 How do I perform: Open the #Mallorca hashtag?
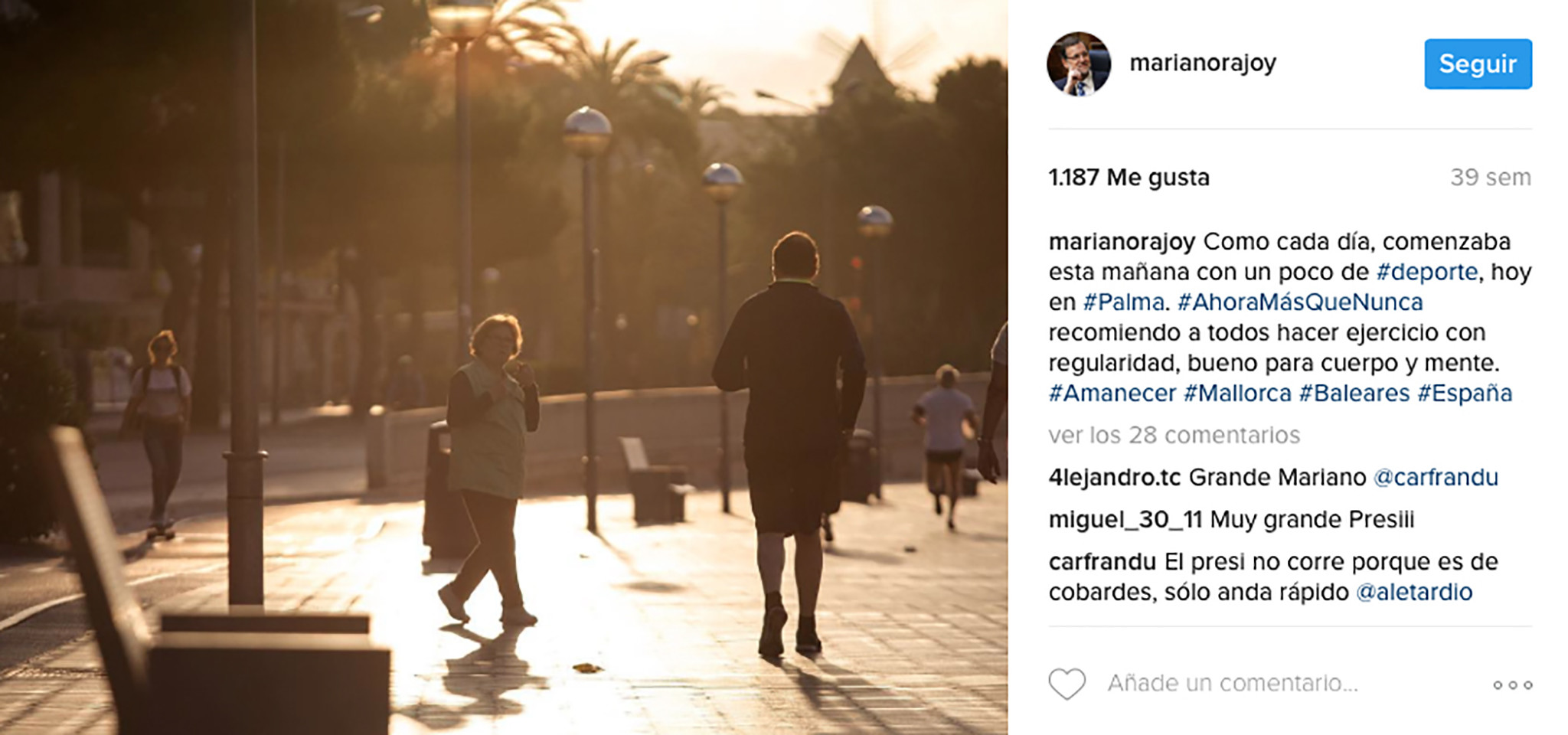[x=1237, y=394]
